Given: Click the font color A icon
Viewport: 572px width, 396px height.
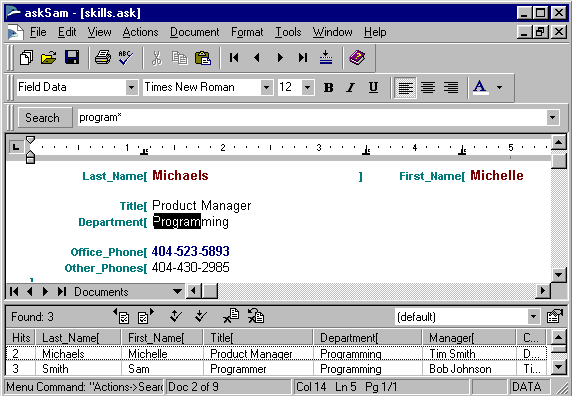Looking at the screenshot, I should tap(480, 88).
